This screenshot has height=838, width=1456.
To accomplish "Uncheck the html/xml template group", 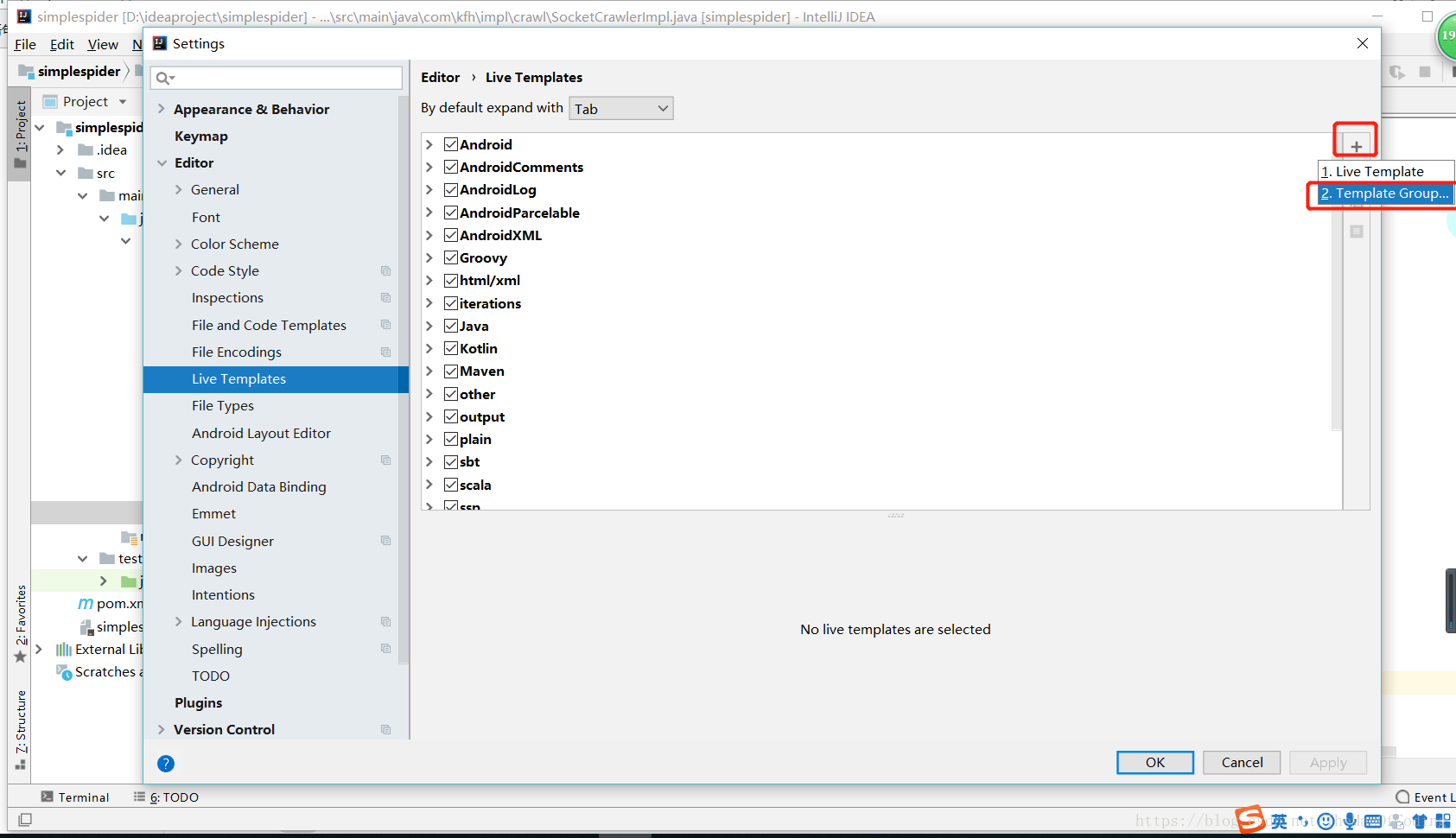I will tap(451, 280).
